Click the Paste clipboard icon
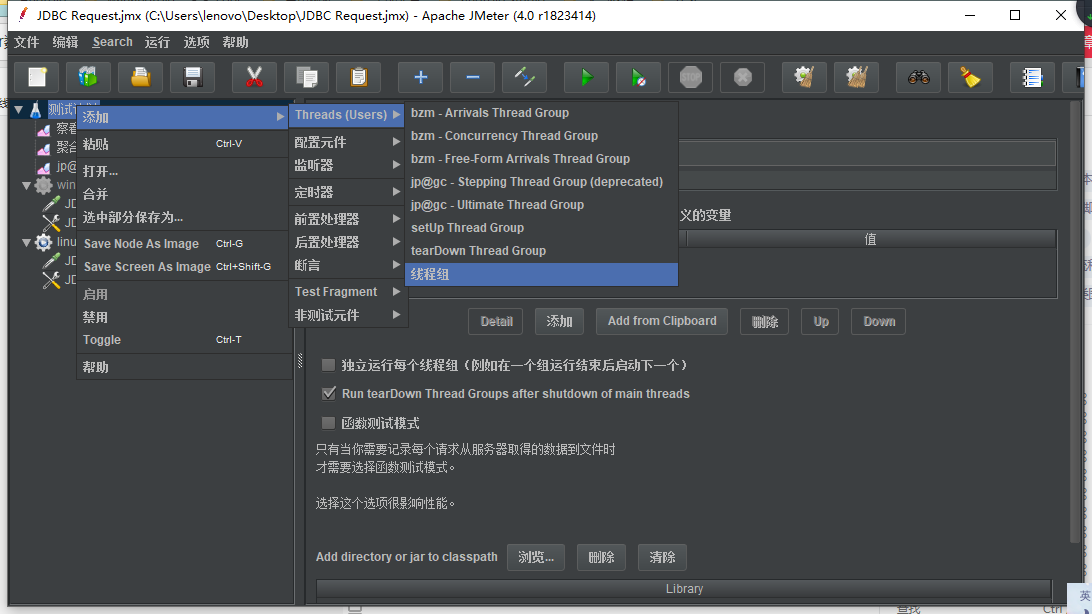 tap(359, 77)
